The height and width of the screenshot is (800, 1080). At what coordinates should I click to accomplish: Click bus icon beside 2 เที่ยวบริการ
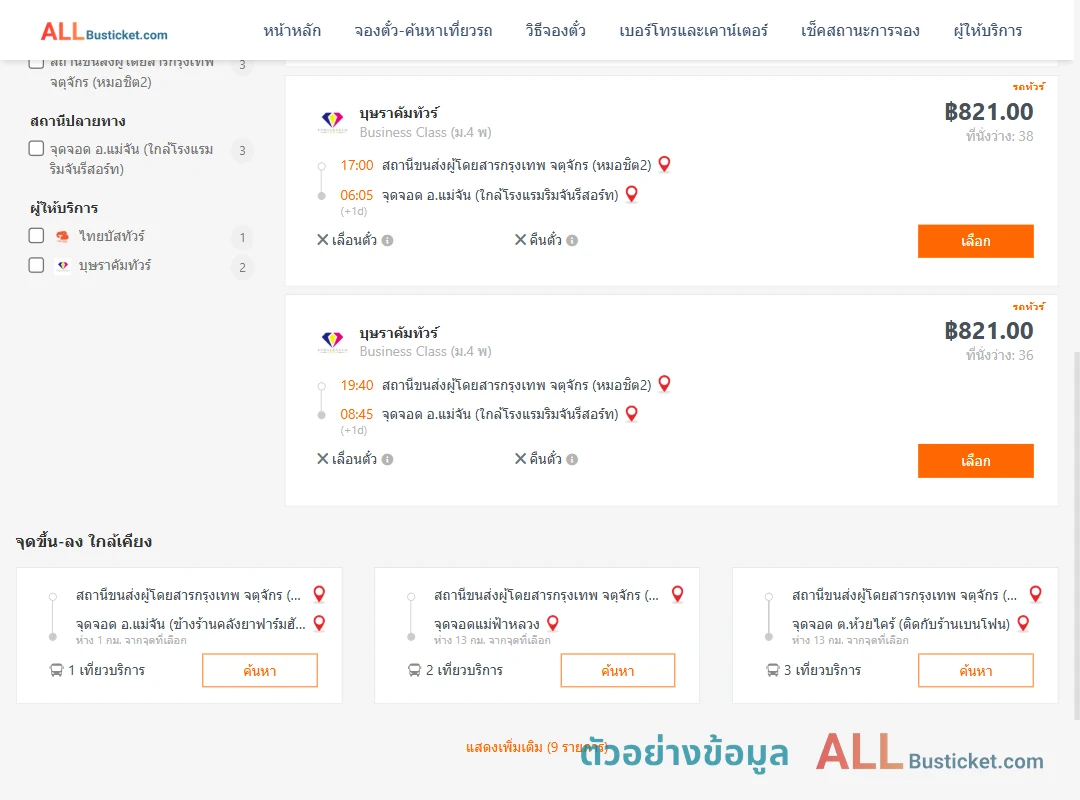[414, 670]
